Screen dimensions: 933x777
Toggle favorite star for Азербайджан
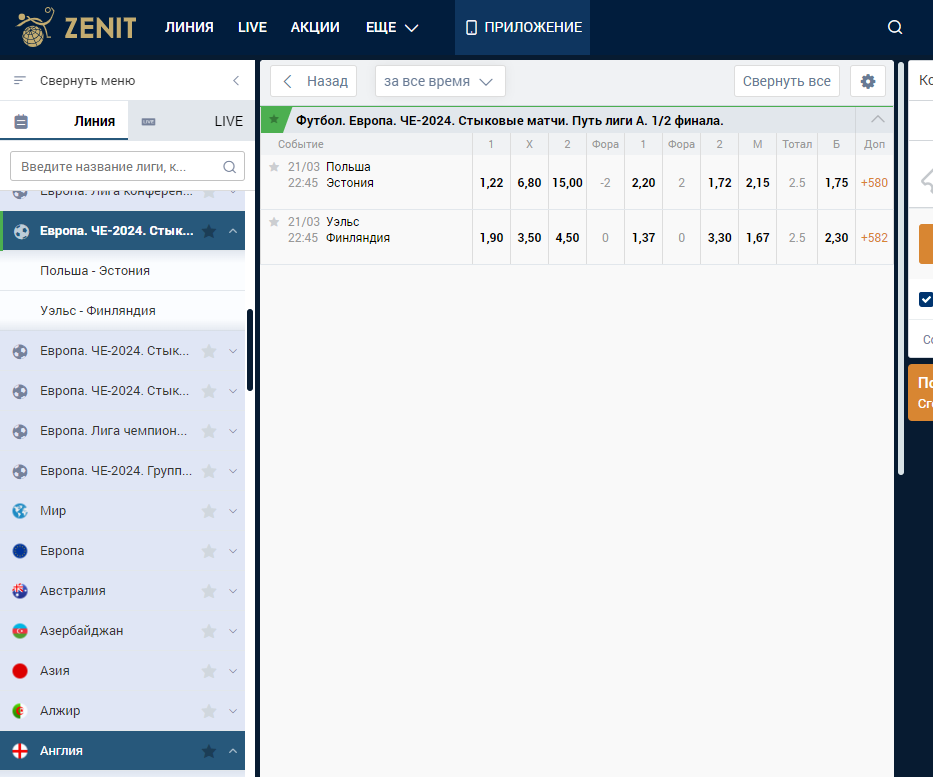(x=209, y=631)
